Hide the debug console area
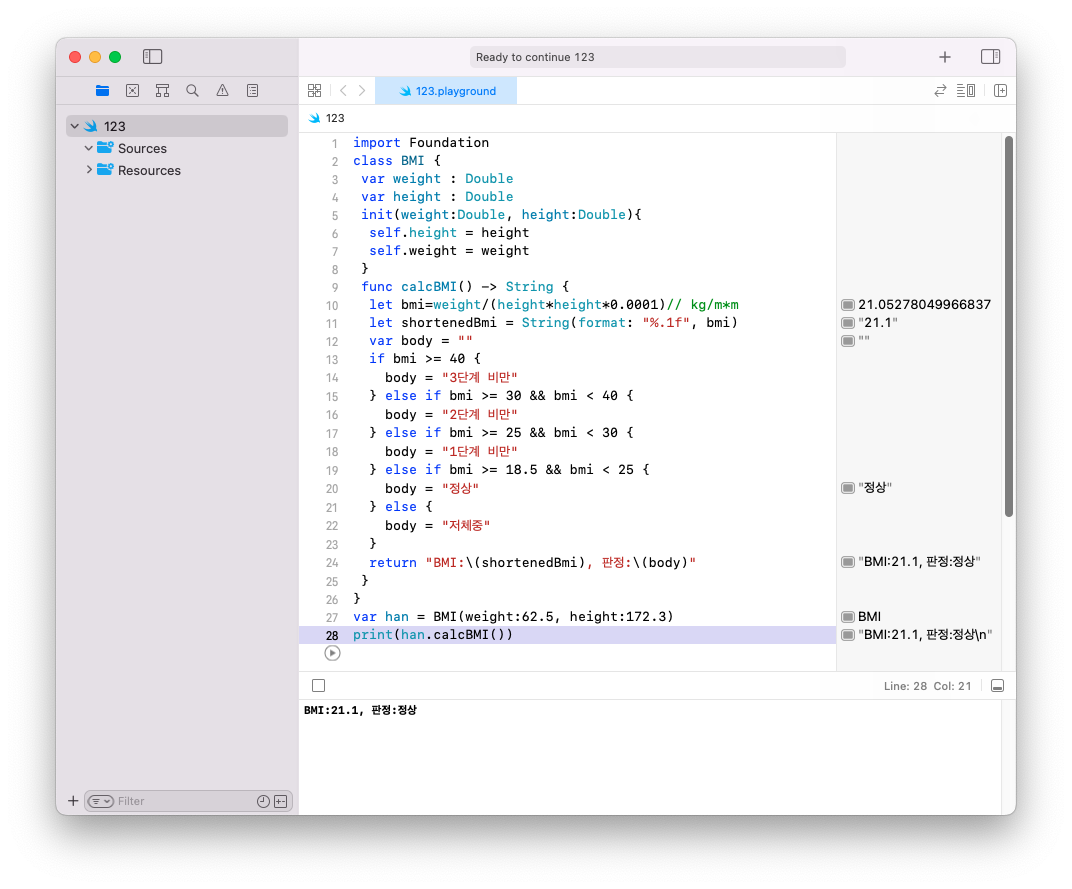Screen dimensions: 1072x889 pyautogui.click(x=997, y=686)
